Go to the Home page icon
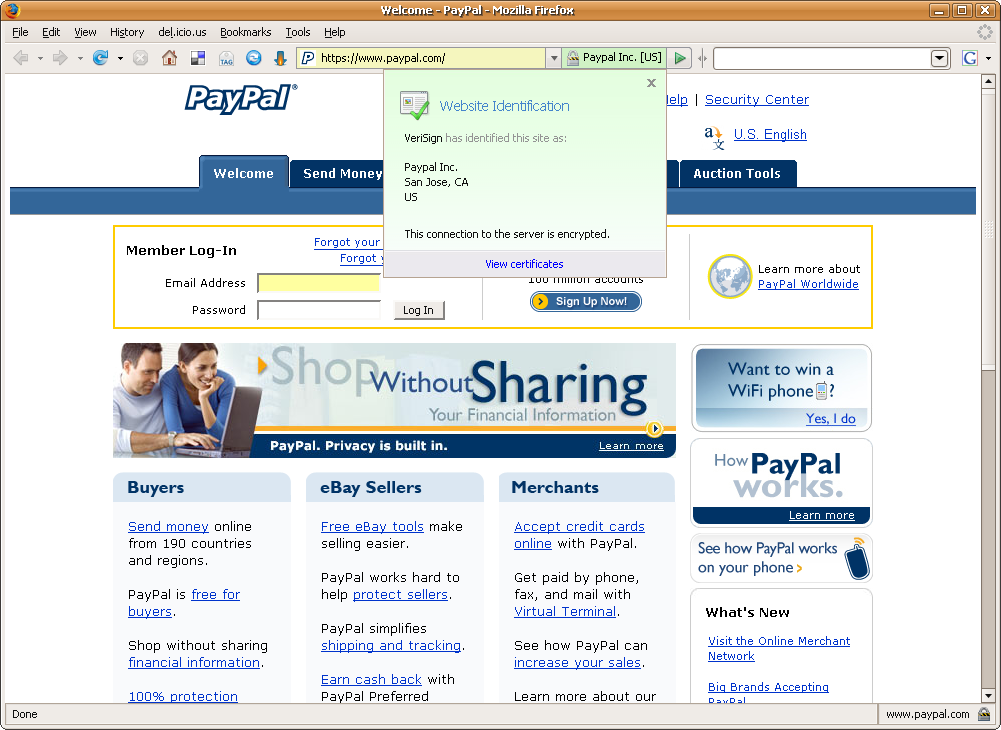The image size is (1001, 730). (x=169, y=58)
